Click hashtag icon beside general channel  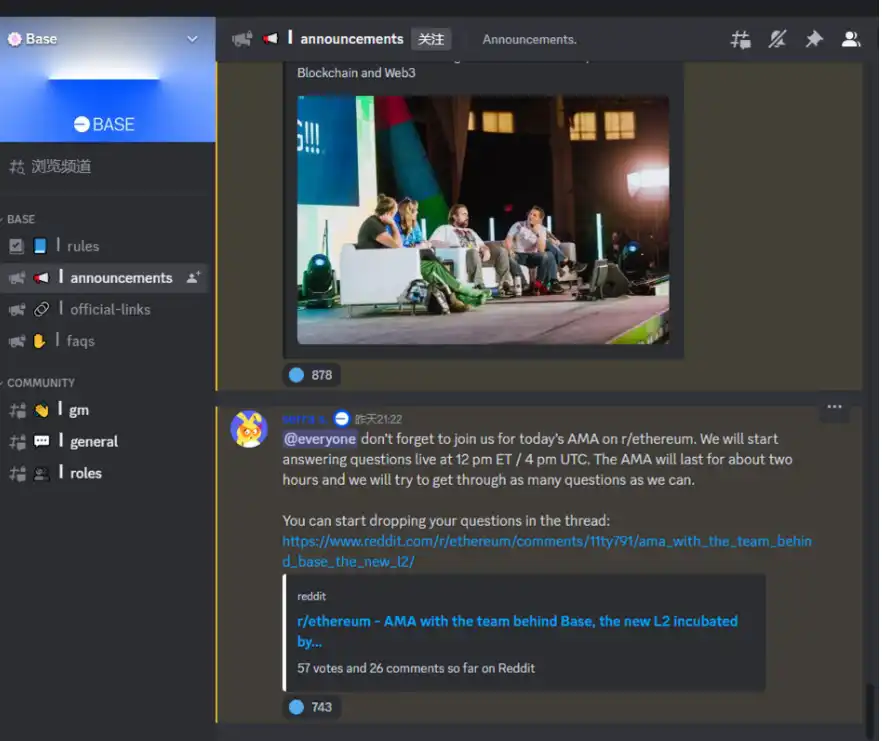click(x=17, y=442)
